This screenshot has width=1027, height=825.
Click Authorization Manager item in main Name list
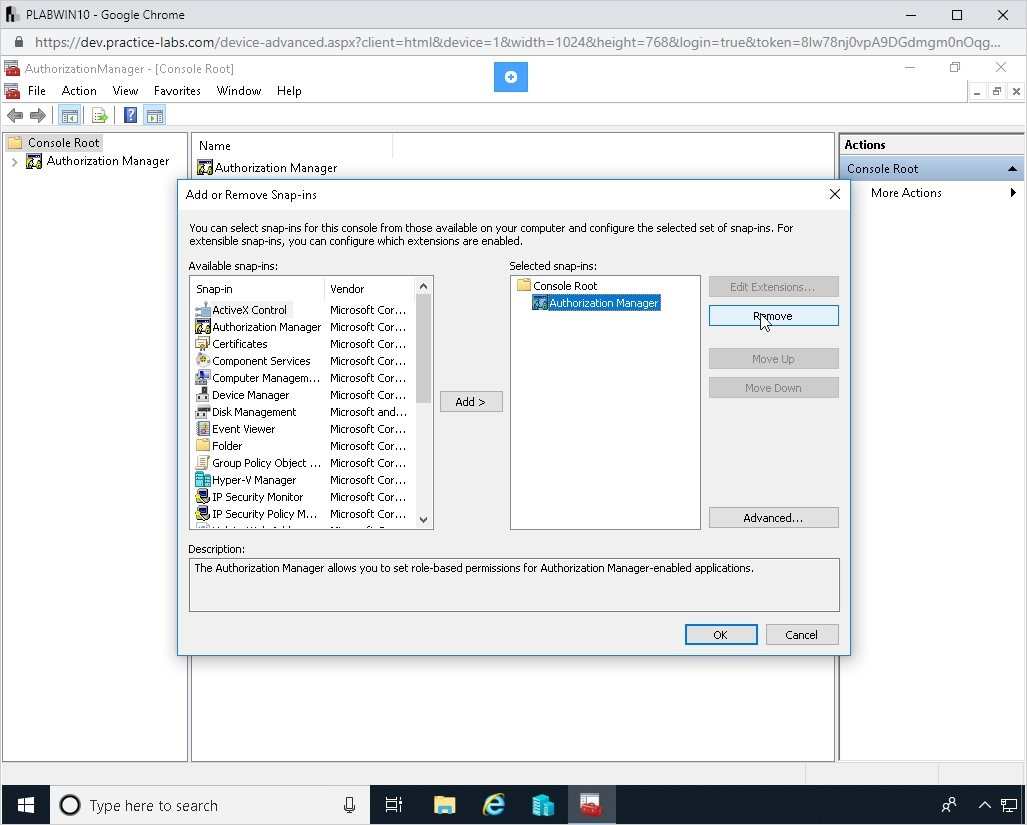coord(267,168)
